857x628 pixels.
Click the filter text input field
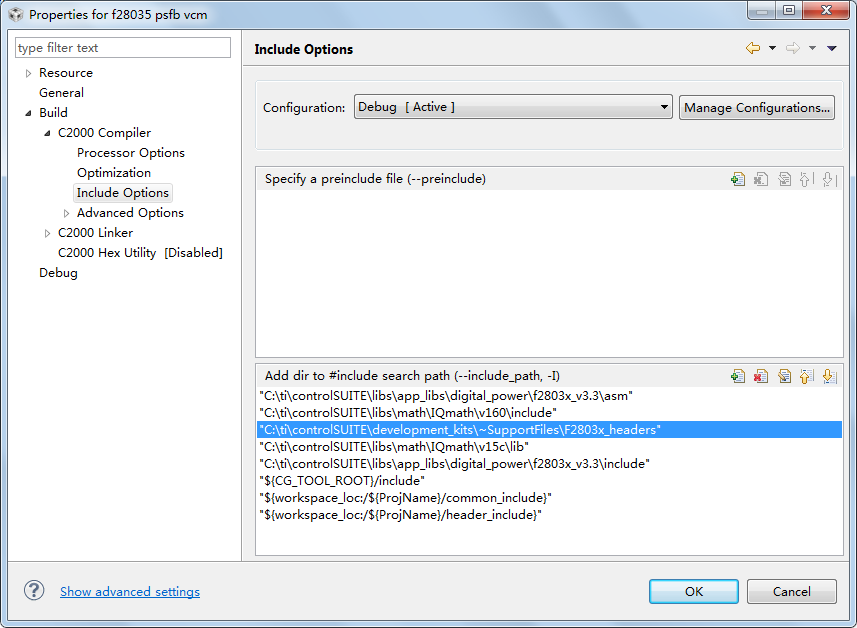[122, 48]
